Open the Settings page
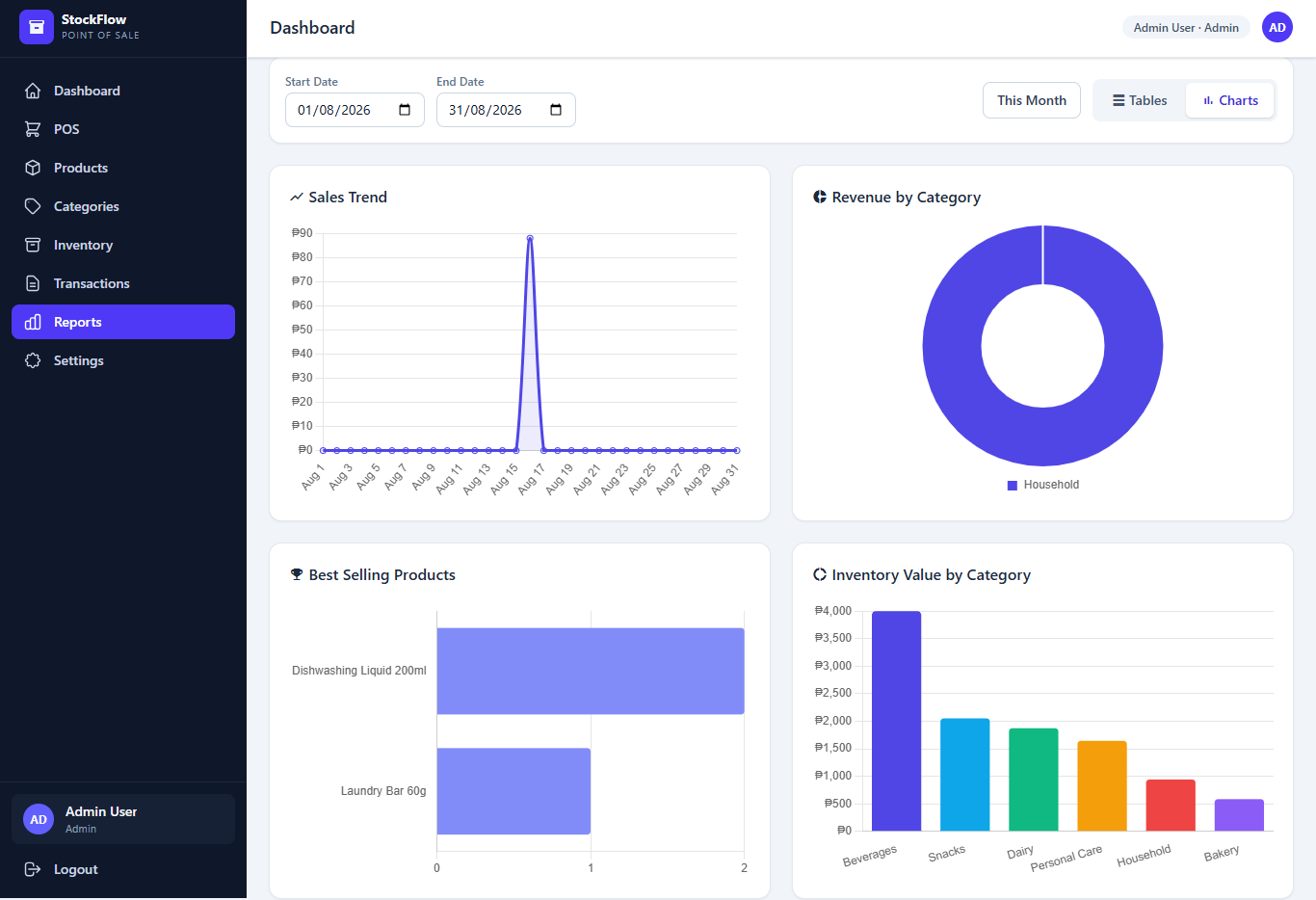 [123, 360]
